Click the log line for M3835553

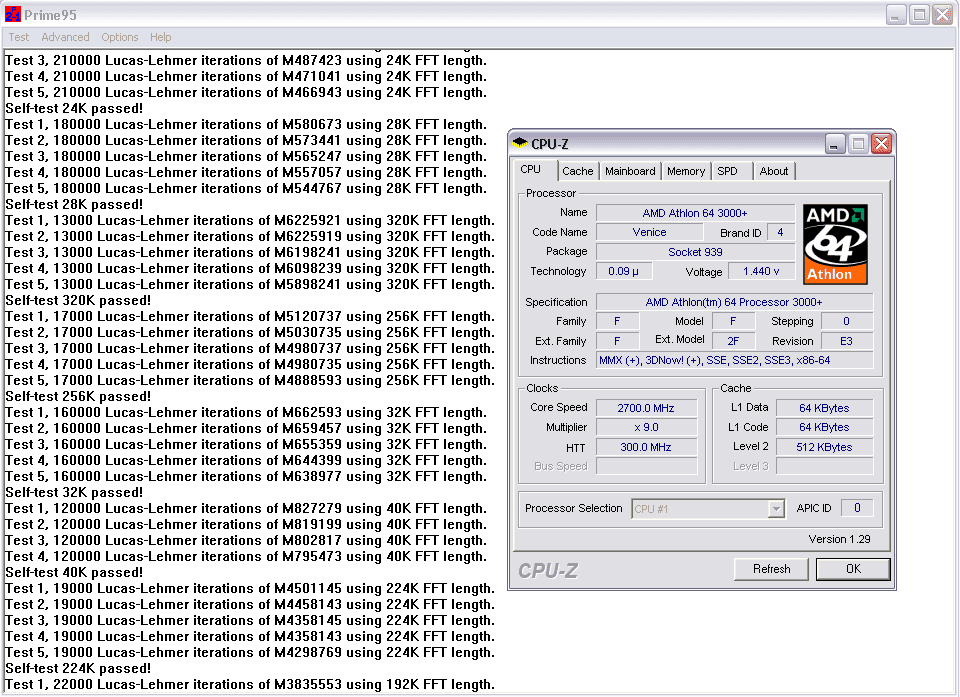click(x=250, y=685)
